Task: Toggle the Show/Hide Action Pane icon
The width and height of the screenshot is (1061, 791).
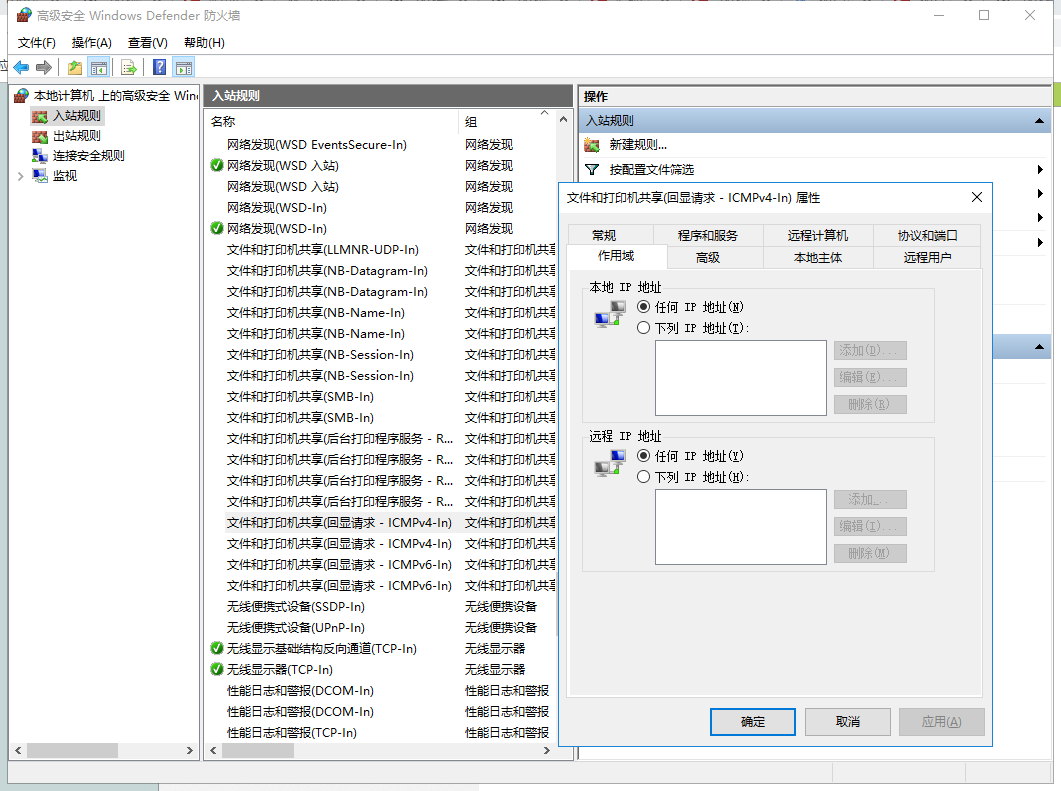Action: click(x=183, y=68)
